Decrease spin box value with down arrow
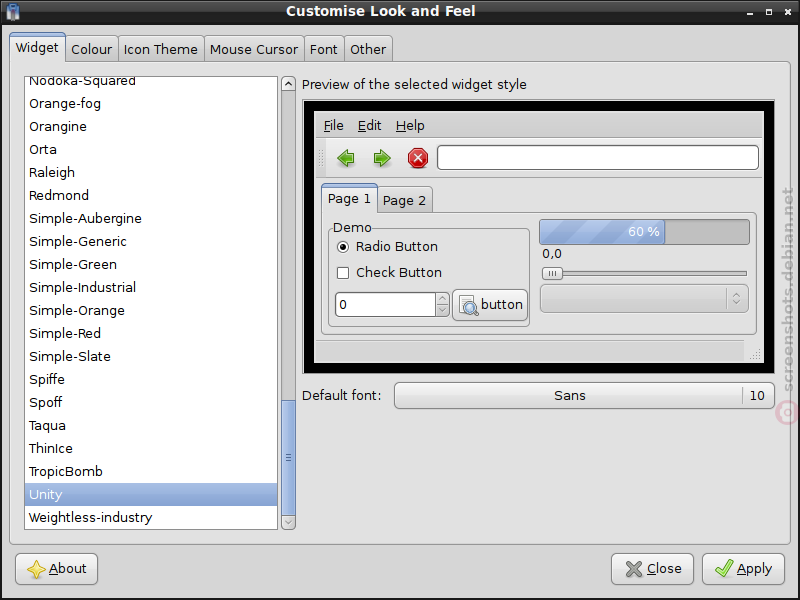The image size is (800, 600). pos(442,310)
